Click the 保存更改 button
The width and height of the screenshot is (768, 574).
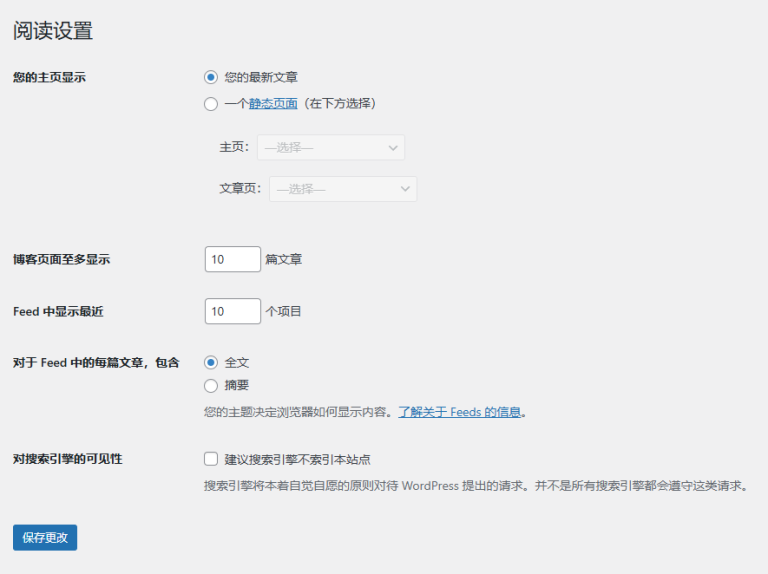pyautogui.click(x=45, y=537)
